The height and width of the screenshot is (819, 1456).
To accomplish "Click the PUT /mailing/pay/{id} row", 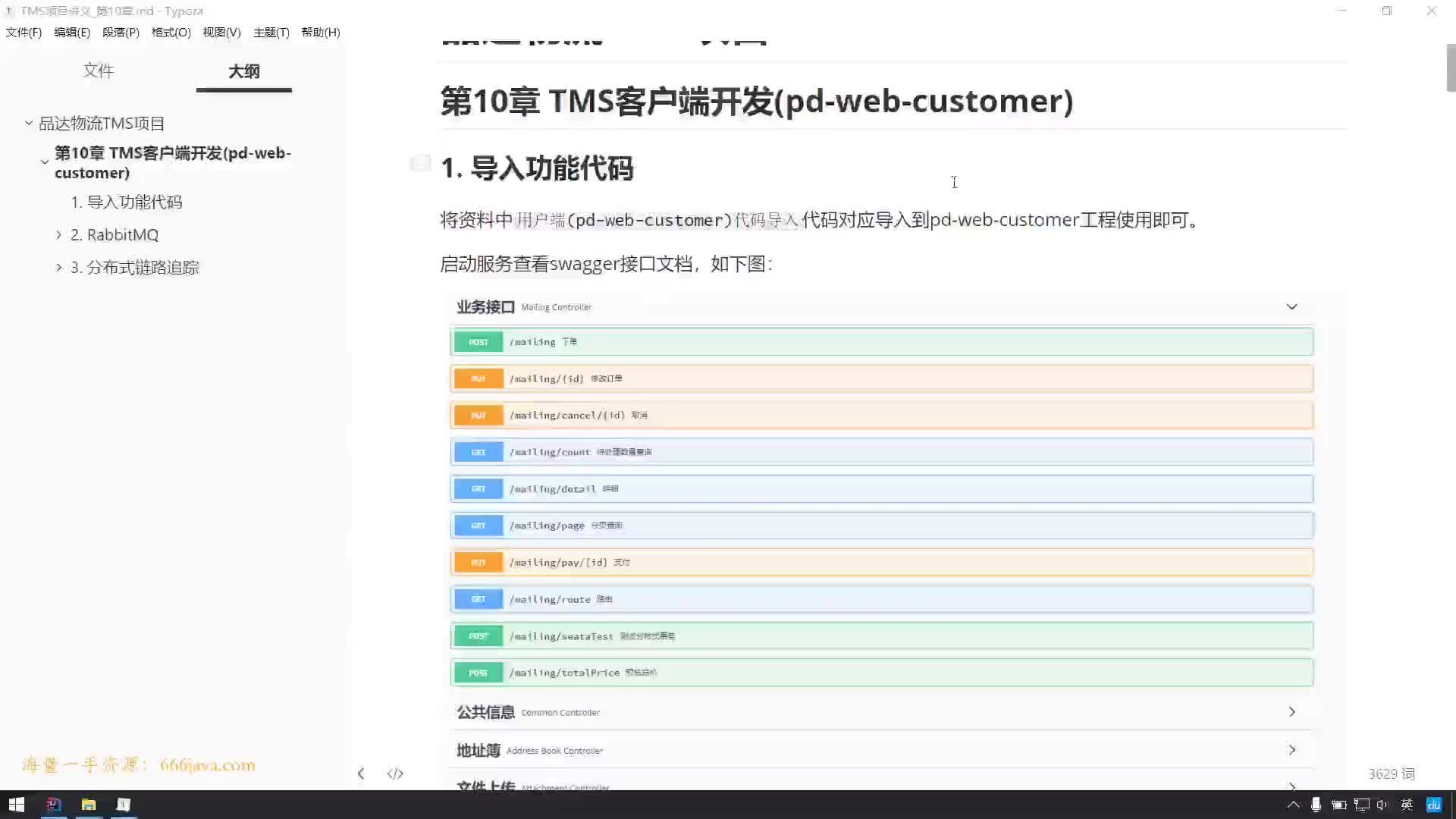I will (882, 562).
